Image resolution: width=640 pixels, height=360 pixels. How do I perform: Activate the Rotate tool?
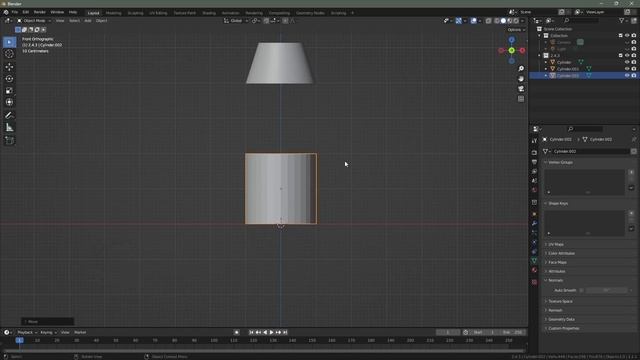pyautogui.click(x=9, y=79)
